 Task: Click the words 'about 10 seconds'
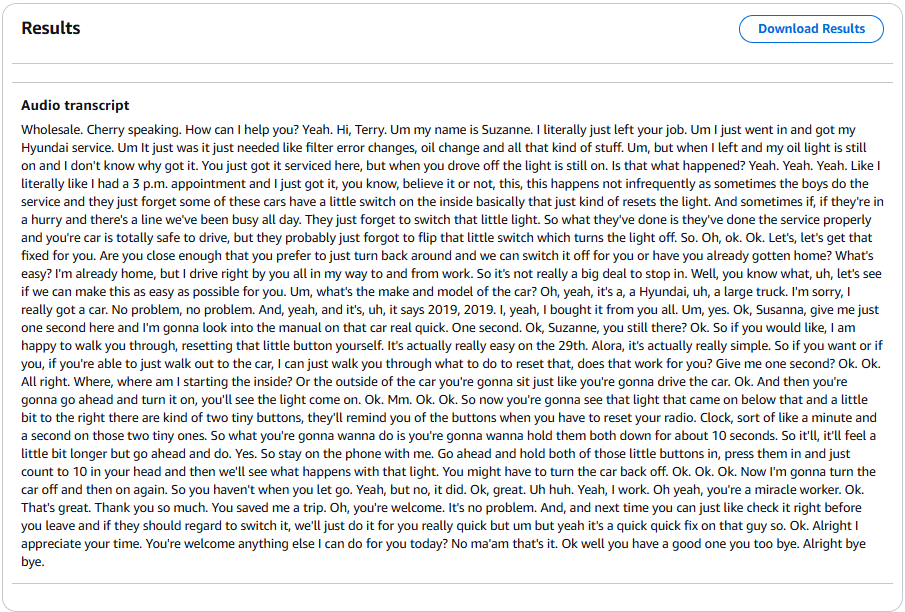click(726, 435)
